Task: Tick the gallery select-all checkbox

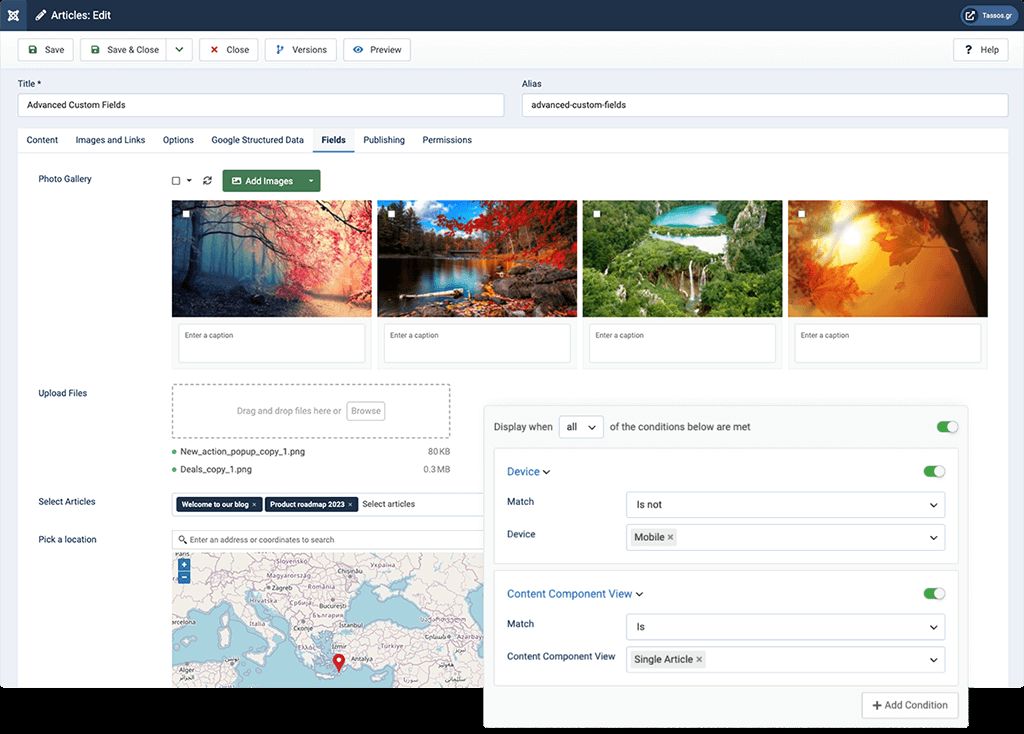Action: 176,181
